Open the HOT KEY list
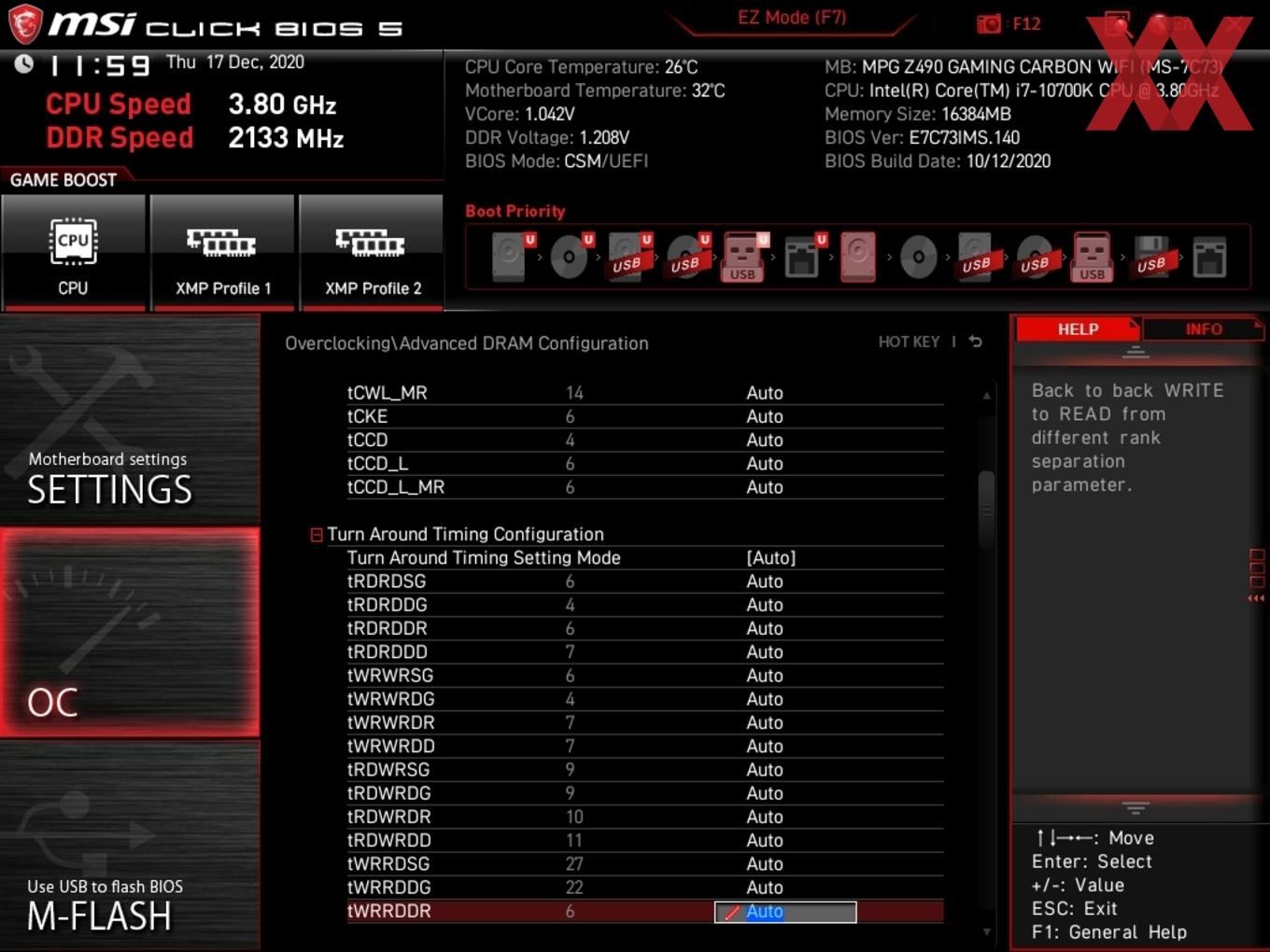The height and width of the screenshot is (952, 1270). pos(909,342)
